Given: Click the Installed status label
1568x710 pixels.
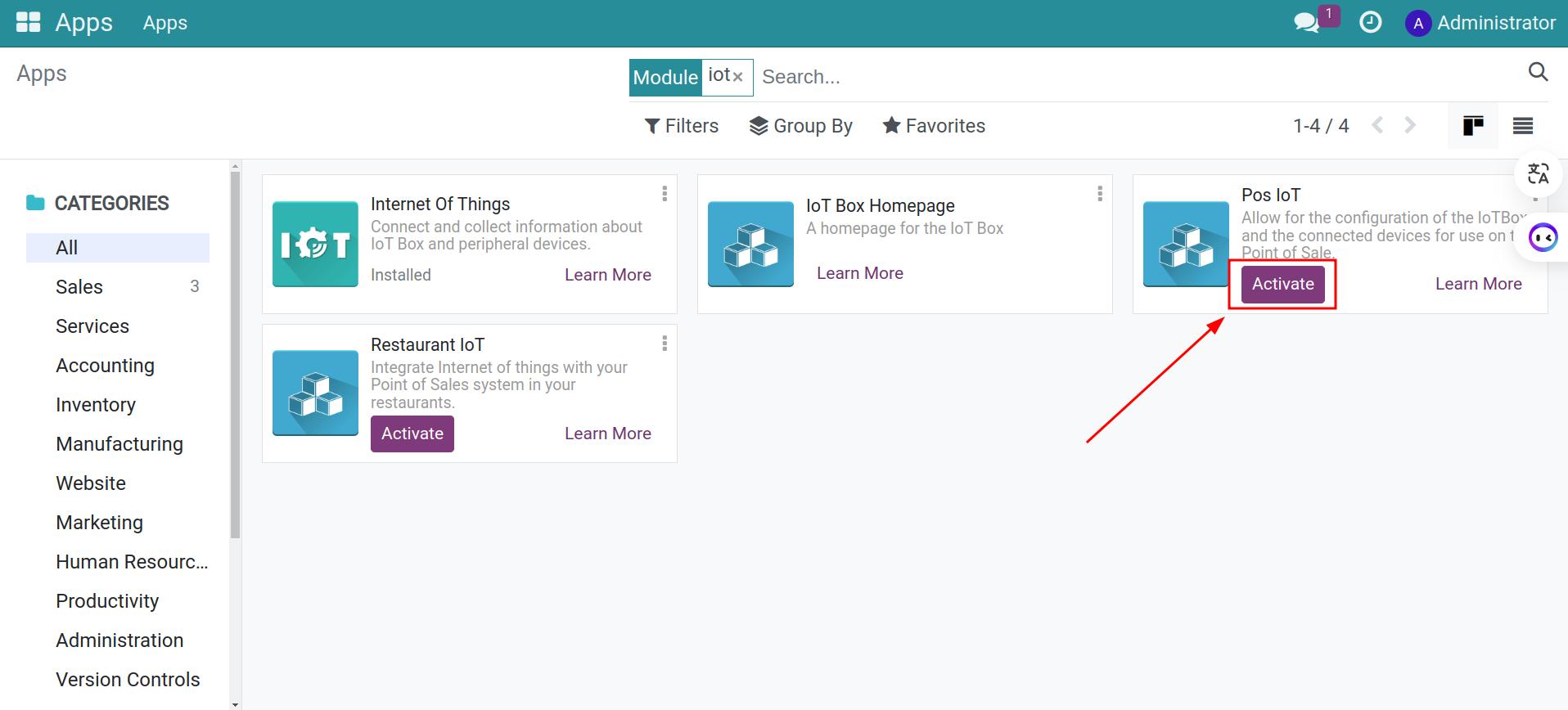Looking at the screenshot, I should 401,275.
